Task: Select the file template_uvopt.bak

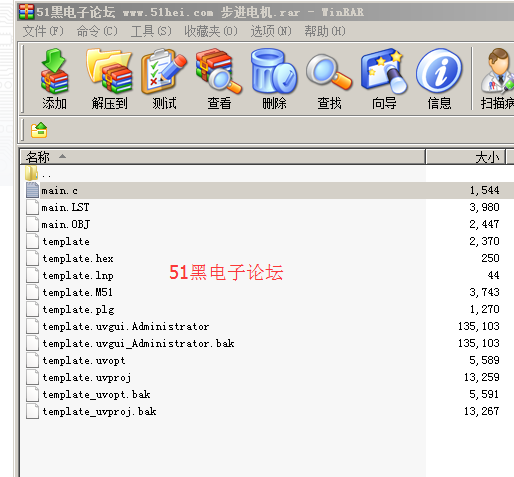Action: 96,395
